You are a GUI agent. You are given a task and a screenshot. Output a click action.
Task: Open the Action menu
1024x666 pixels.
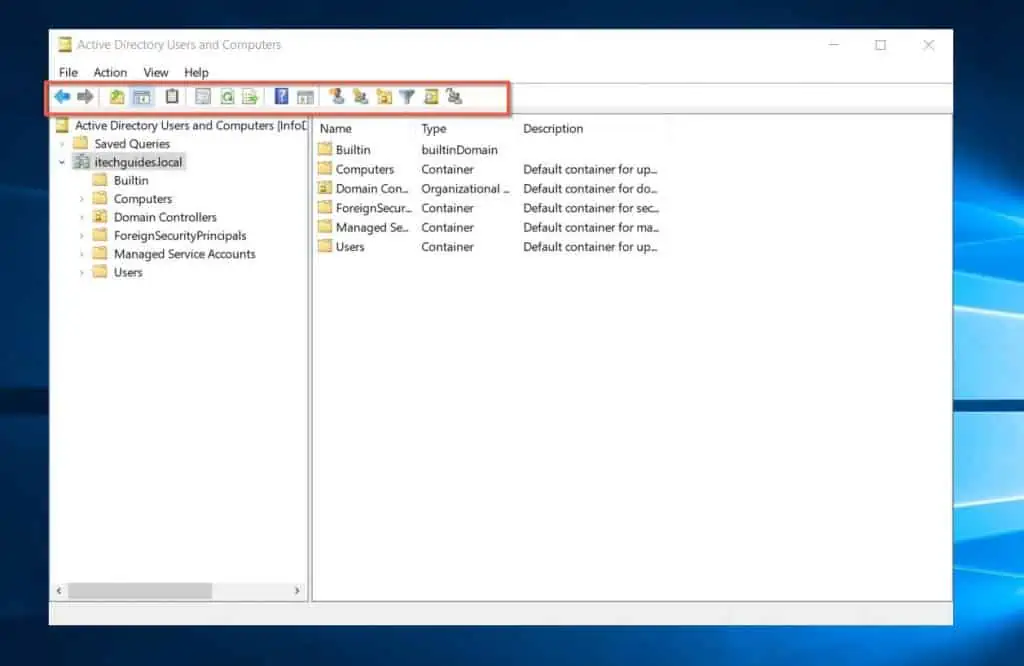click(110, 72)
